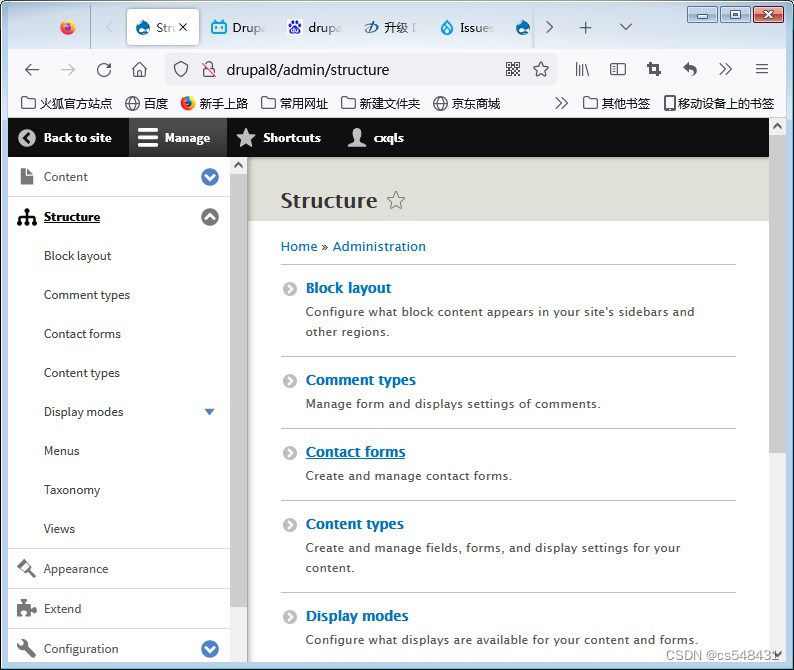Expand the Content sidebar menu arrow

210,177
